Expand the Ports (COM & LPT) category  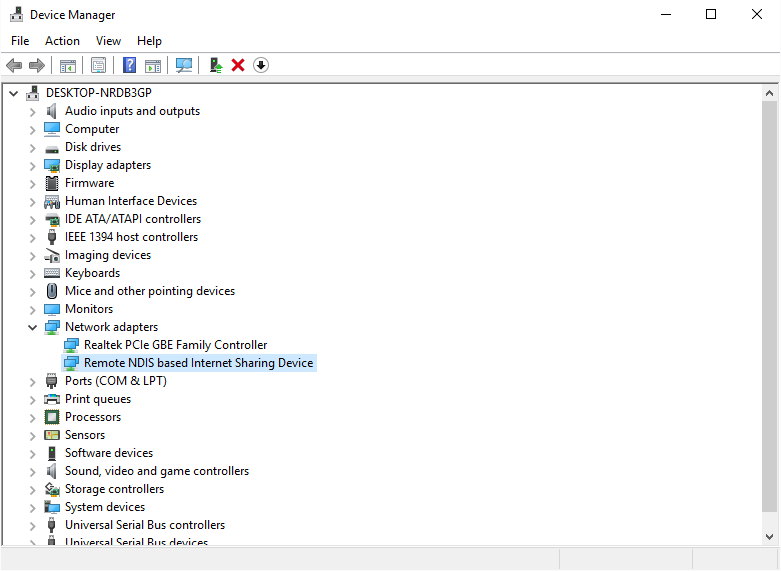pyautogui.click(x=33, y=381)
